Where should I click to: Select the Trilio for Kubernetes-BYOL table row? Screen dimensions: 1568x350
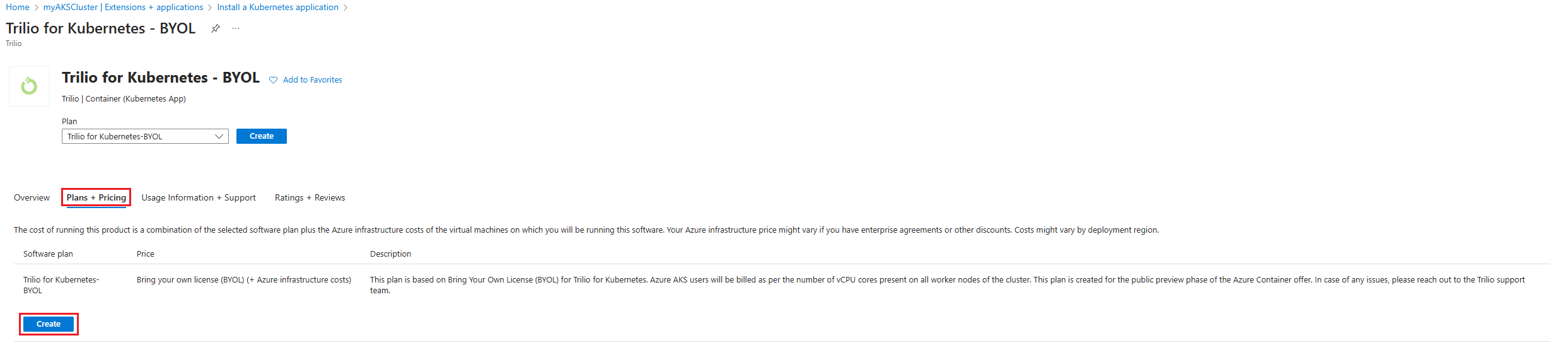click(x=782, y=285)
